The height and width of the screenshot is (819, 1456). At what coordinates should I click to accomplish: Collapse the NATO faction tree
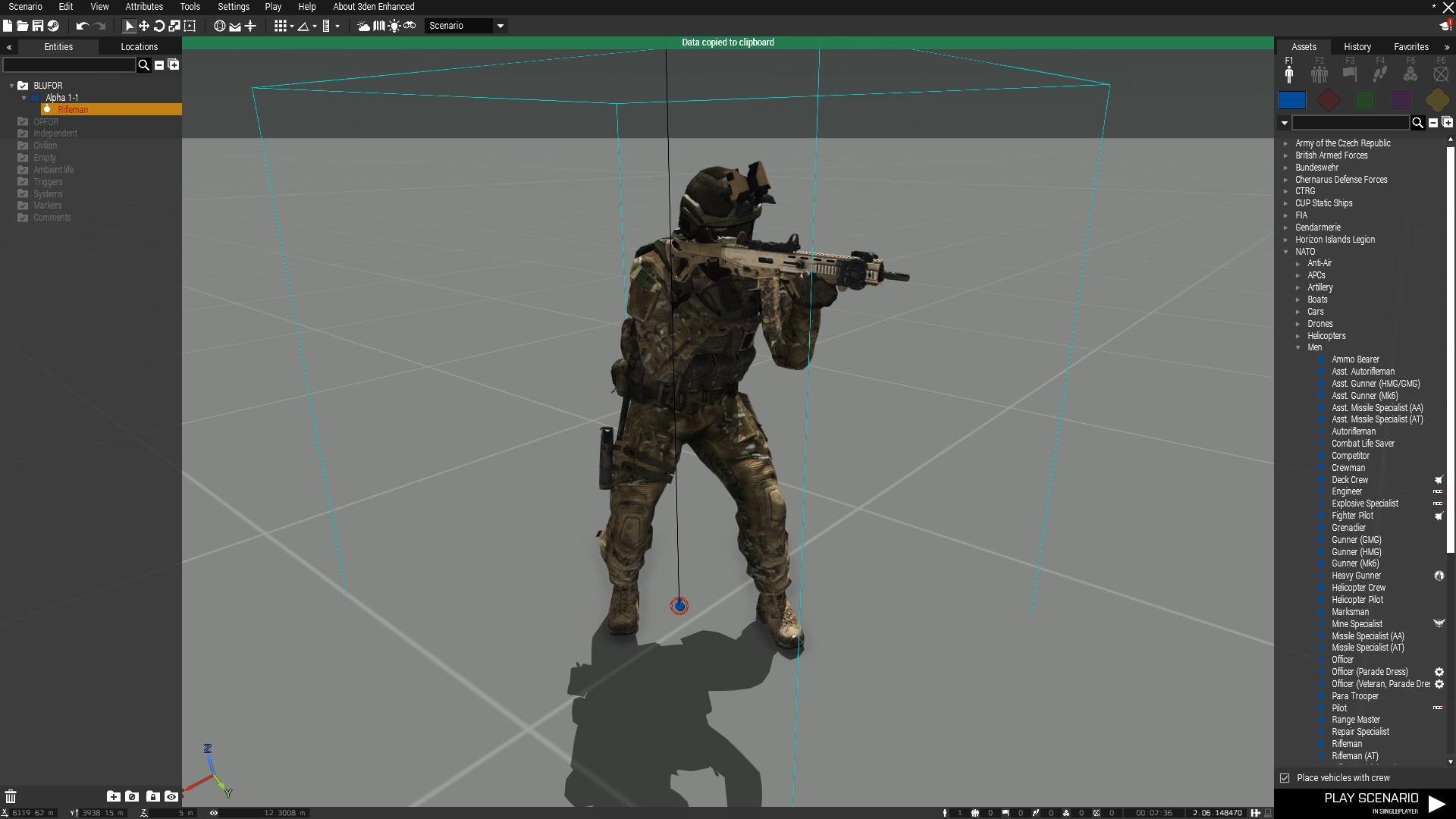1286,252
